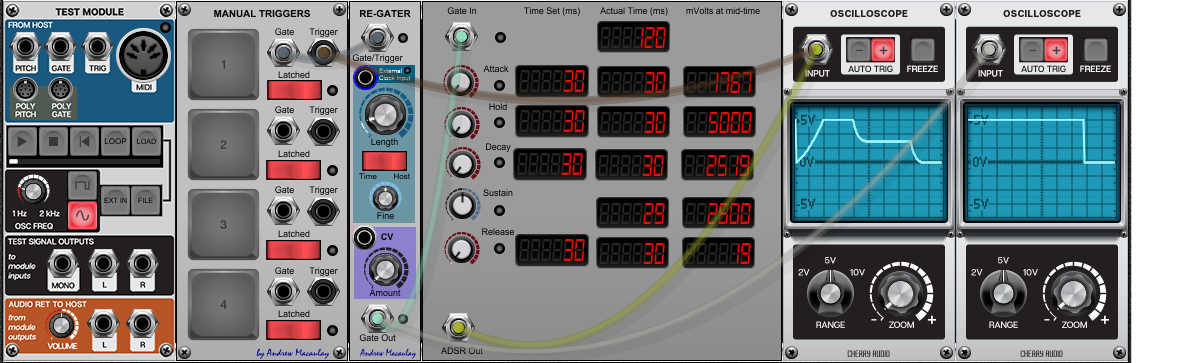The width and height of the screenshot is (1178, 363).
Task: Toggle the Time/Host switch on Re-Gater
Action: point(384,160)
